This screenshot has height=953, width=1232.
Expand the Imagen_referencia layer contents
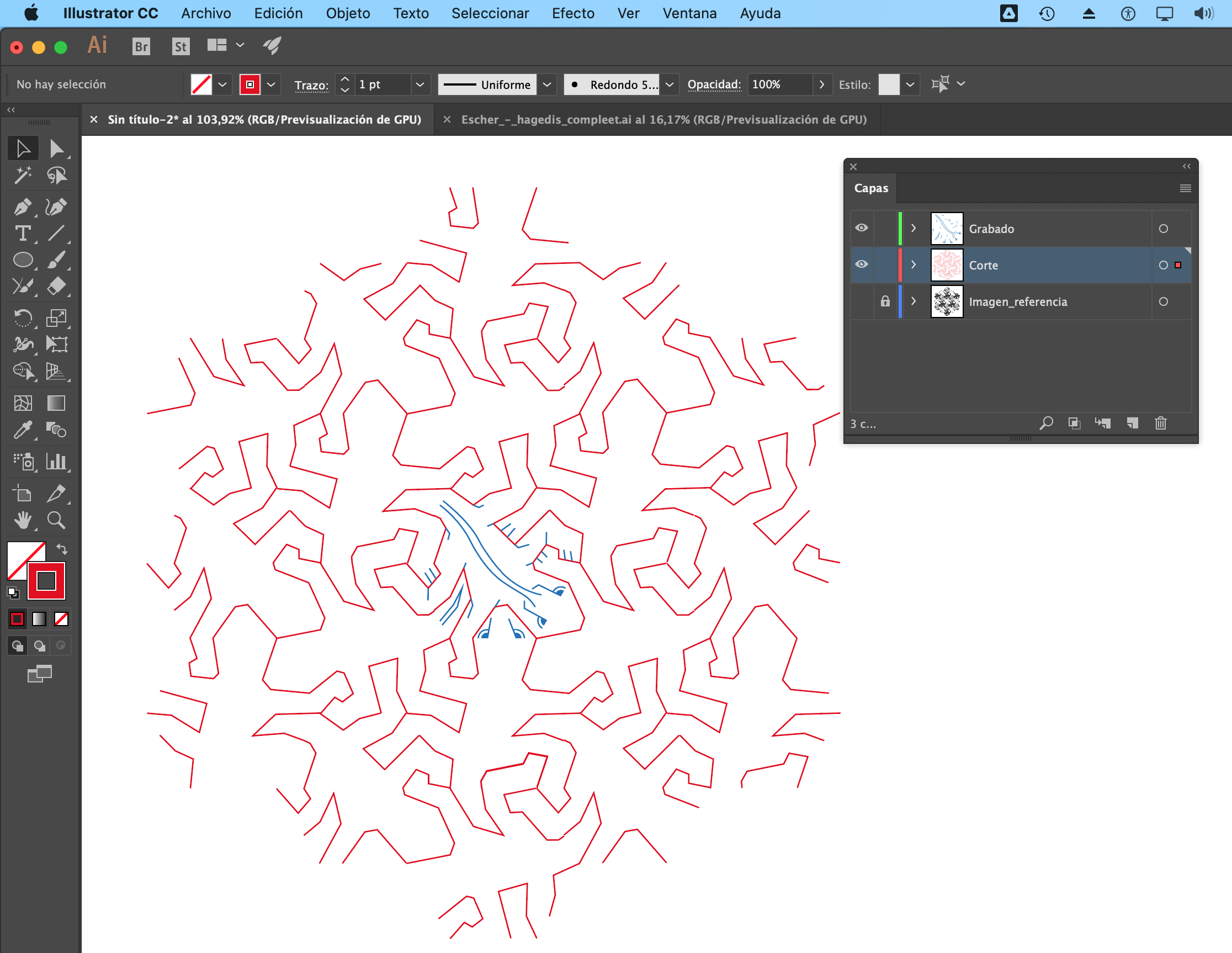tap(914, 301)
